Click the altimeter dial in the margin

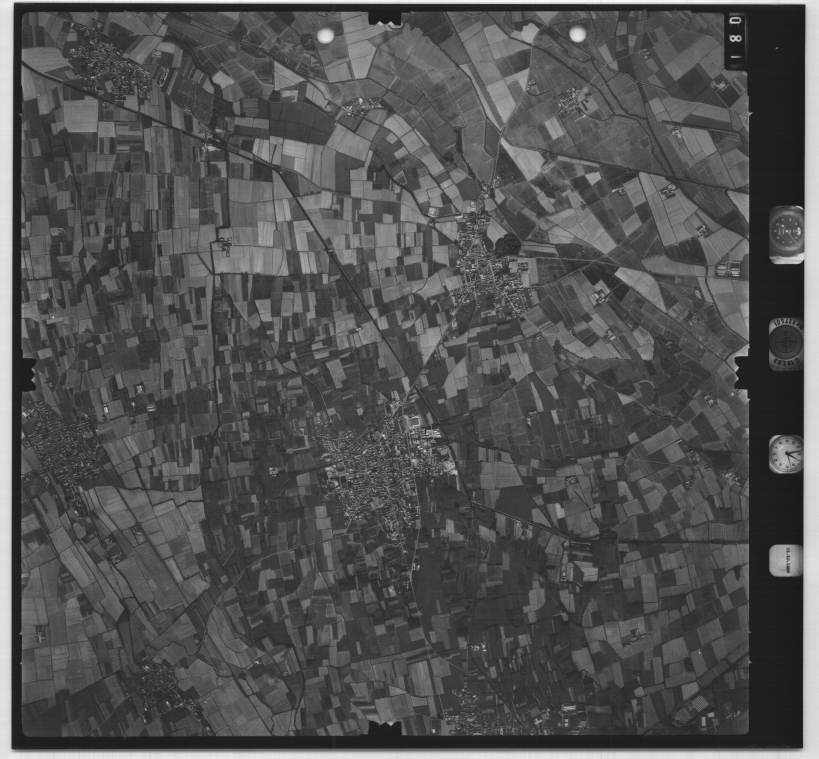pyautogui.click(x=786, y=234)
